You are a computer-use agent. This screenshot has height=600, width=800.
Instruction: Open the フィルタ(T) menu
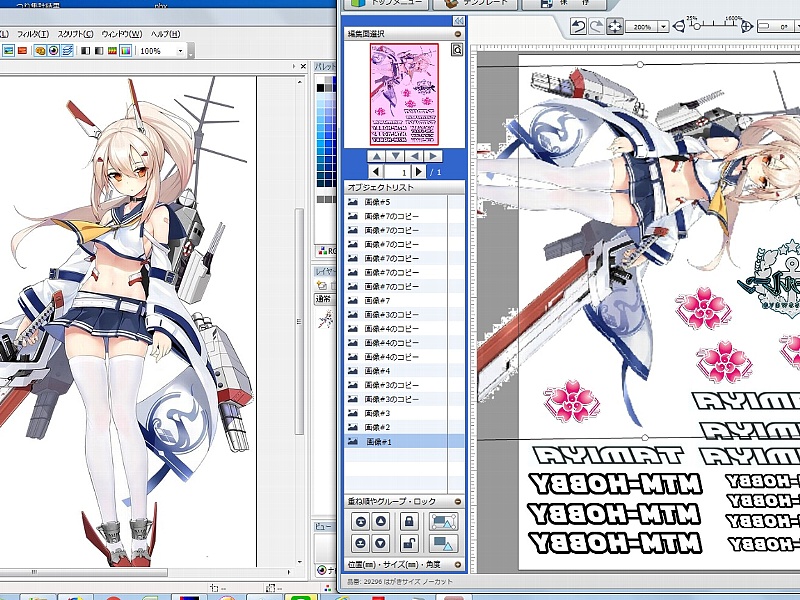(x=33, y=34)
